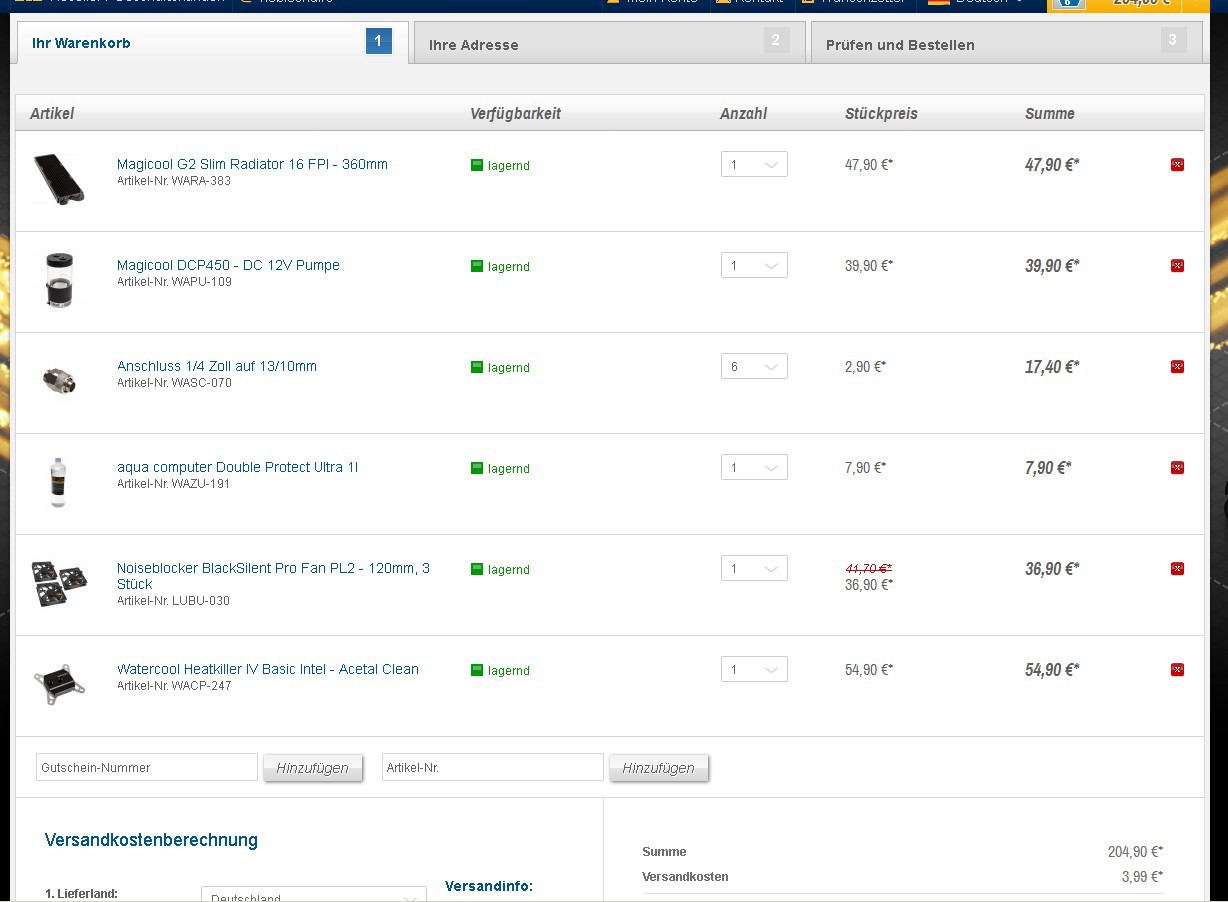Click Artikel-Nr. WACP-247 text

174,686
